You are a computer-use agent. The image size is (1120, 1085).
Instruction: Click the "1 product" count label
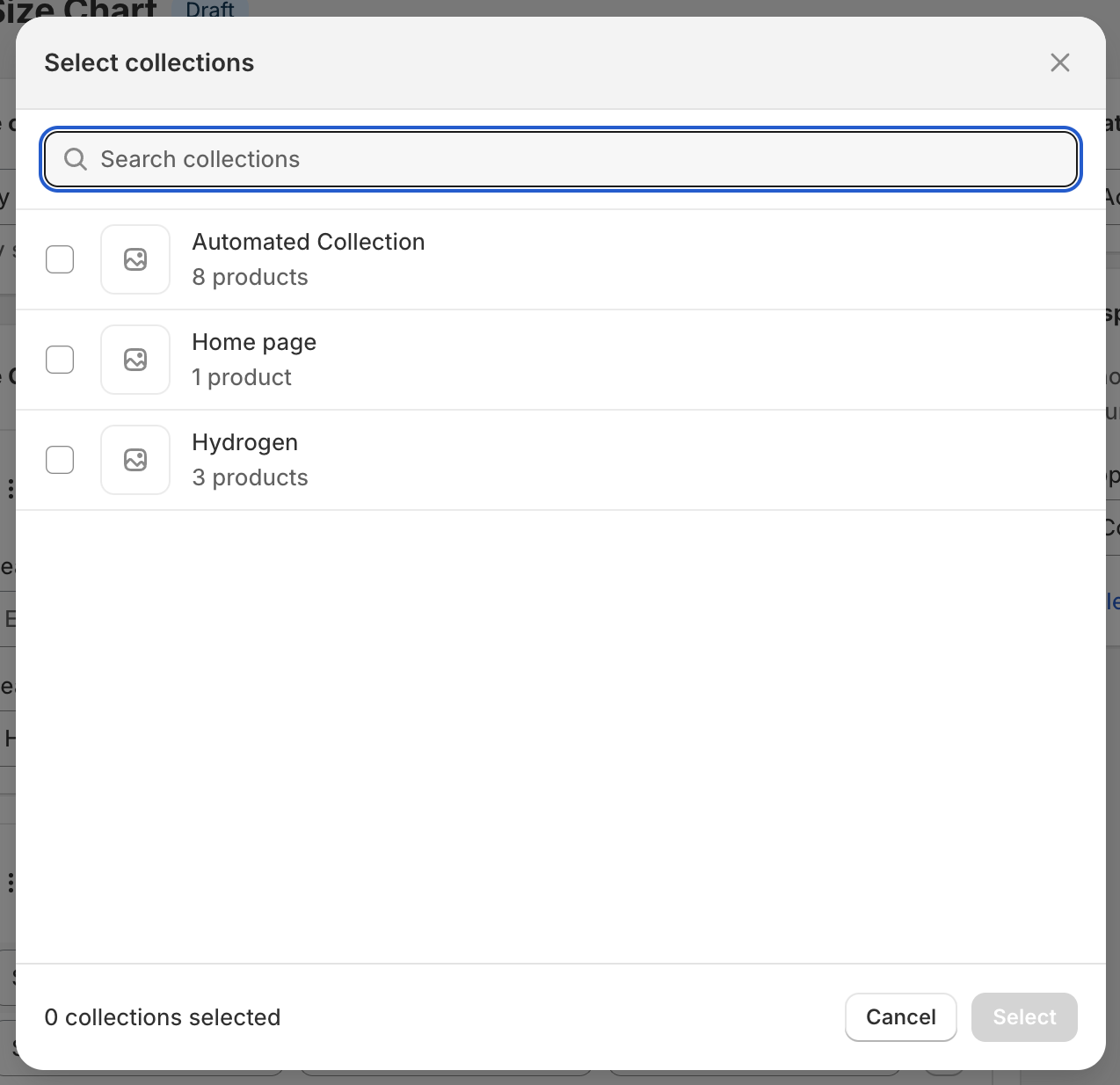[x=242, y=377]
